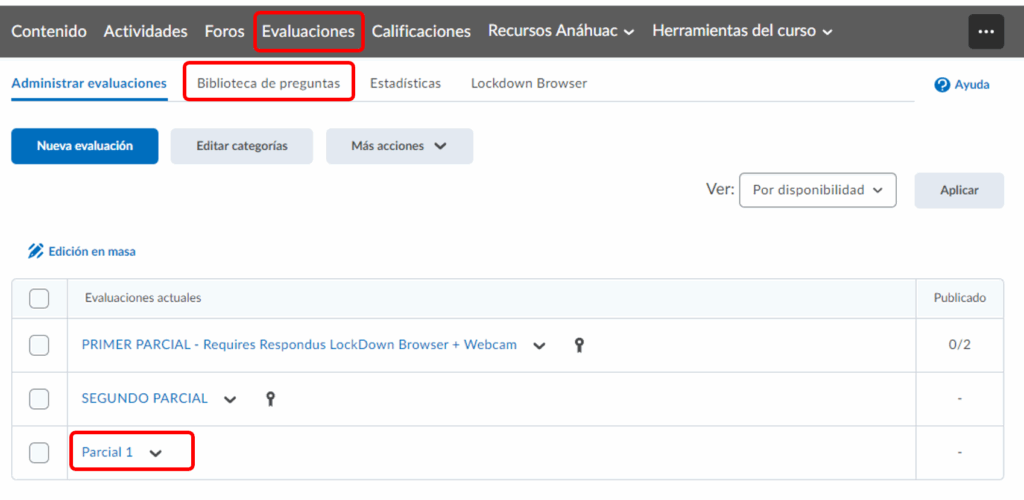The image size is (1024, 500).
Task: Open the Por disponibilidad view dropdown
Action: pos(817,190)
